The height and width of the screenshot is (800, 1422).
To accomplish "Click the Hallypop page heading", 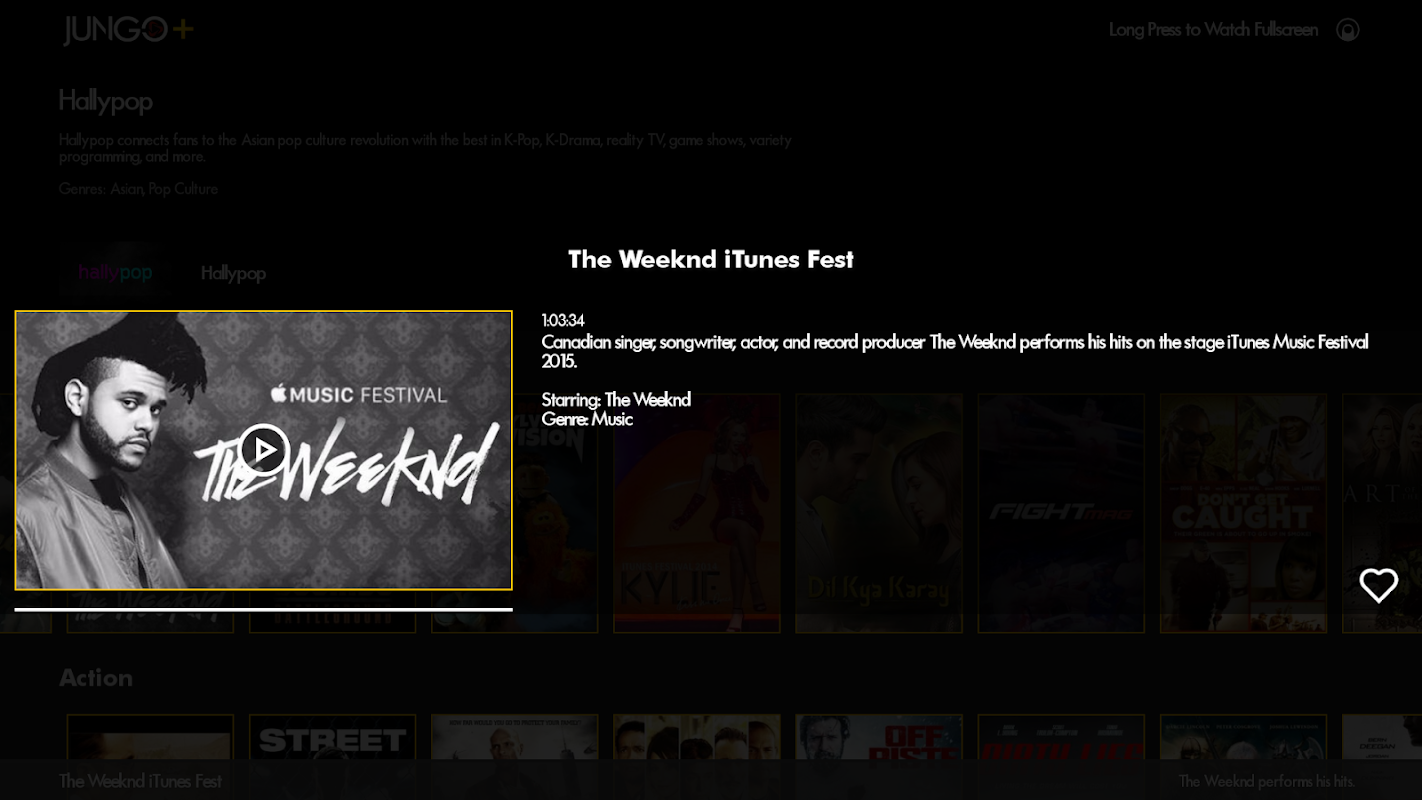I will [x=105, y=101].
